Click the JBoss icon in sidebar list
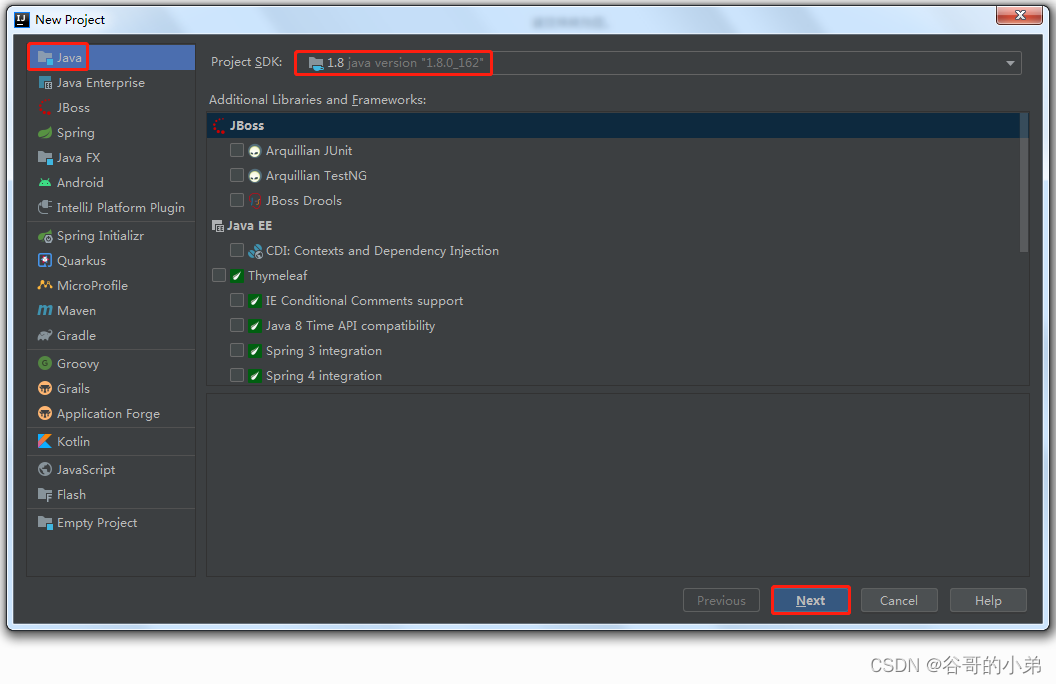This screenshot has width=1056, height=684. [45, 108]
